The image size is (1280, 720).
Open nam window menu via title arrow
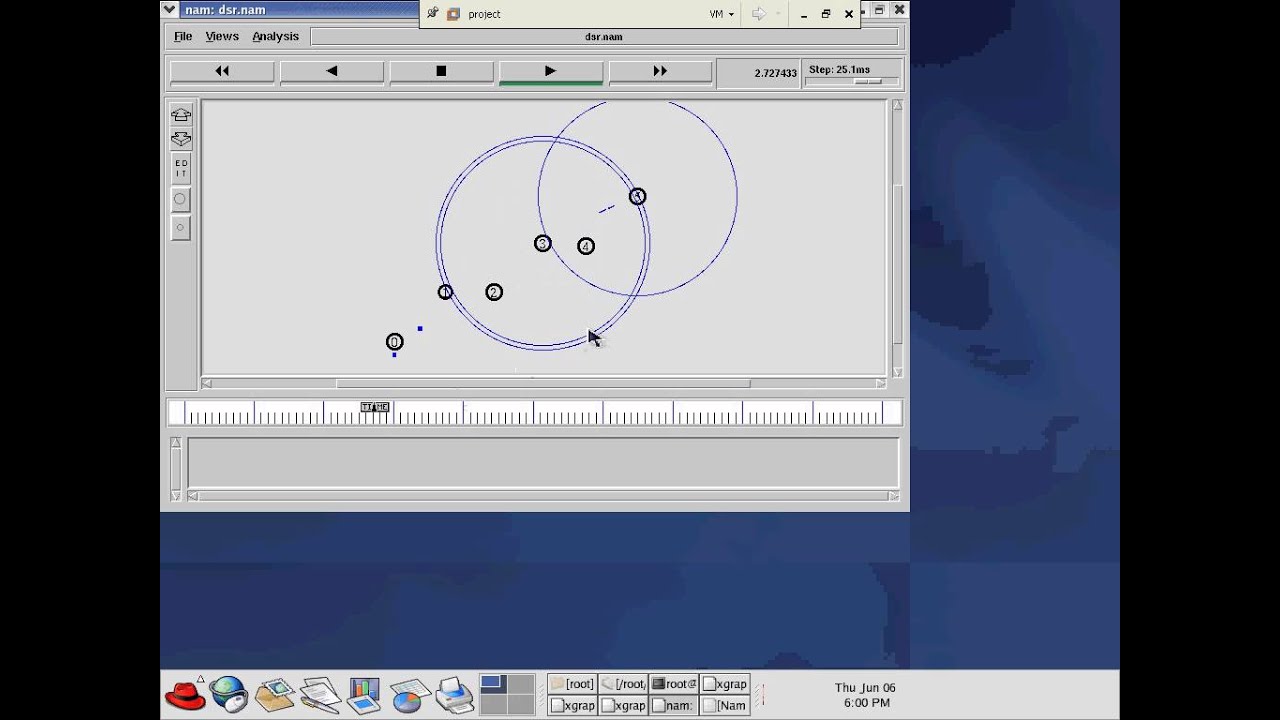[169, 9]
